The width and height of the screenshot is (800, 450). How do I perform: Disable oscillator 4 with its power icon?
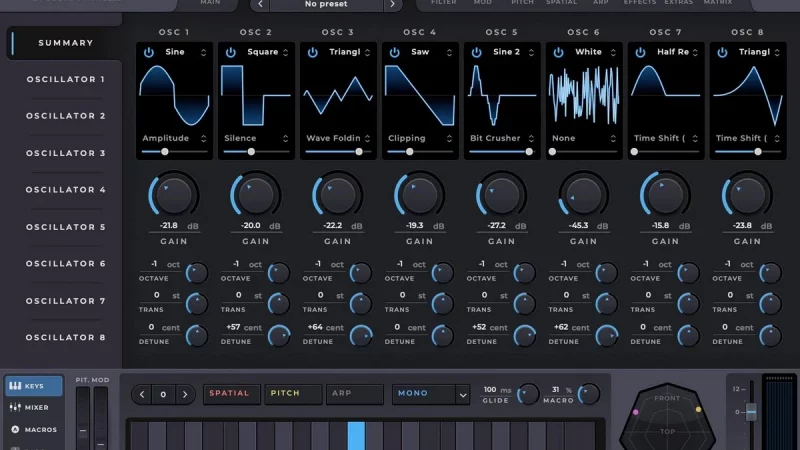pos(393,52)
